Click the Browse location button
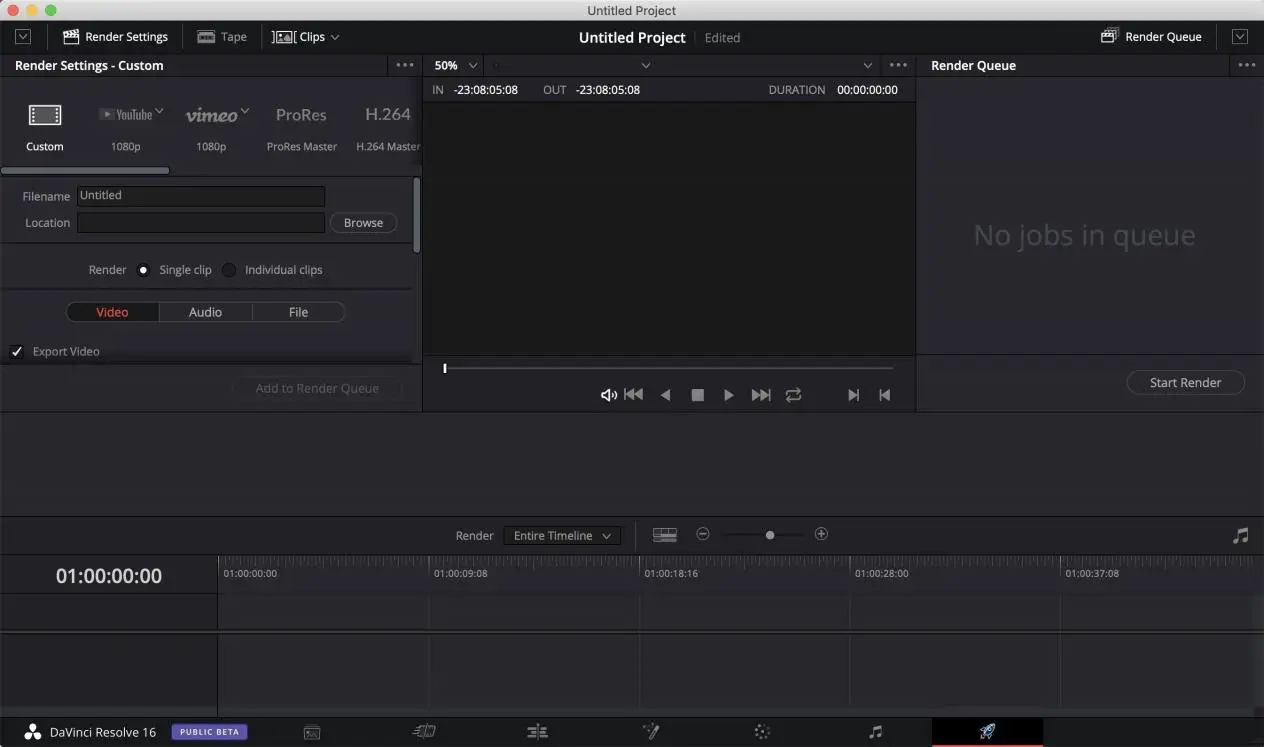The height and width of the screenshot is (747, 1264). (x=363, y=223)
